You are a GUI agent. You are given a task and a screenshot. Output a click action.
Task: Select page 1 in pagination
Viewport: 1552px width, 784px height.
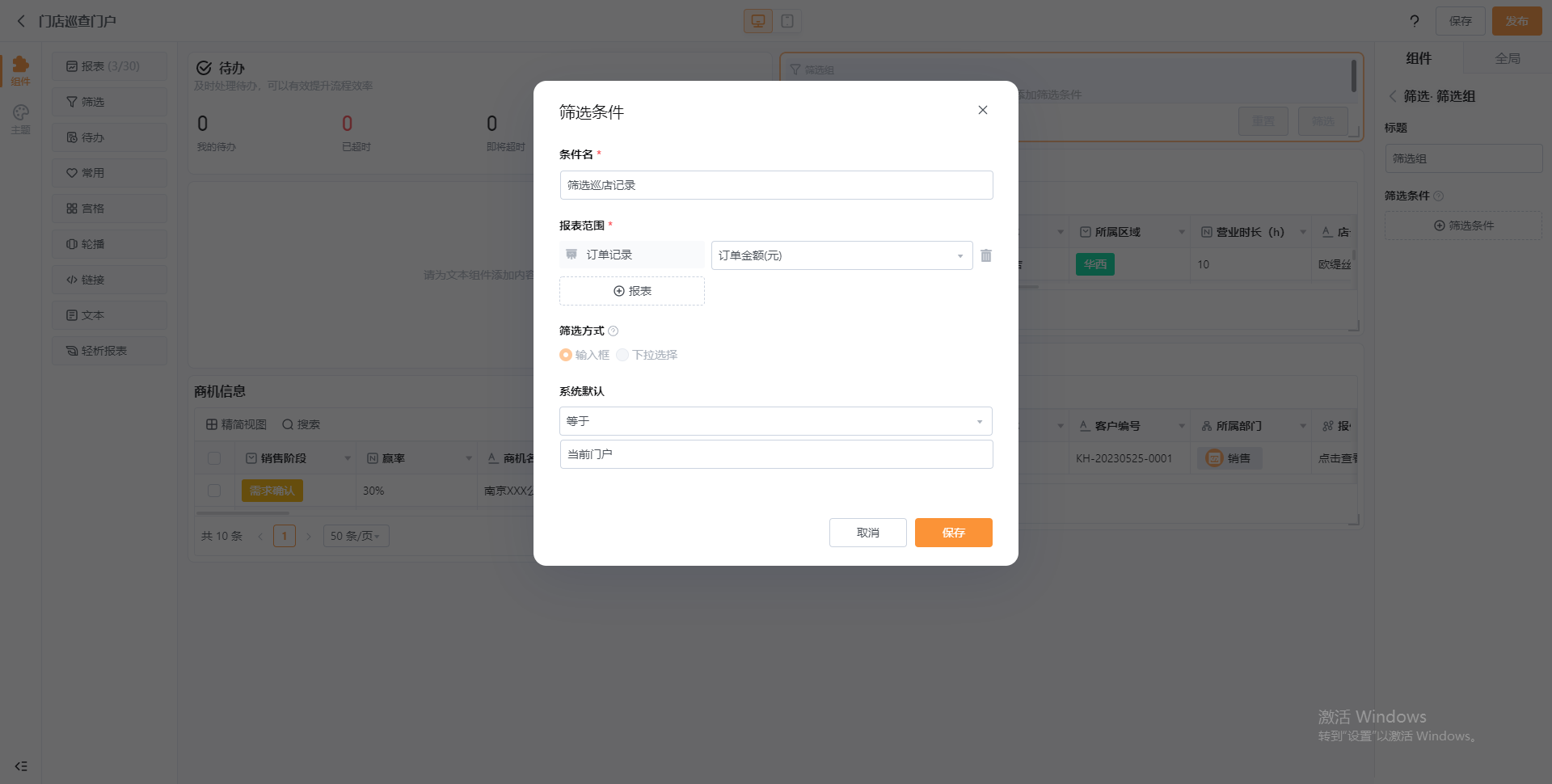(285, 536)
